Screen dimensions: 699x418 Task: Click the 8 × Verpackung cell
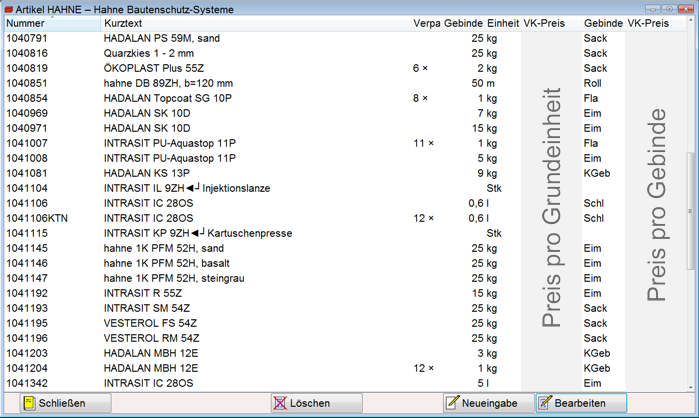(x=420, y=98)
